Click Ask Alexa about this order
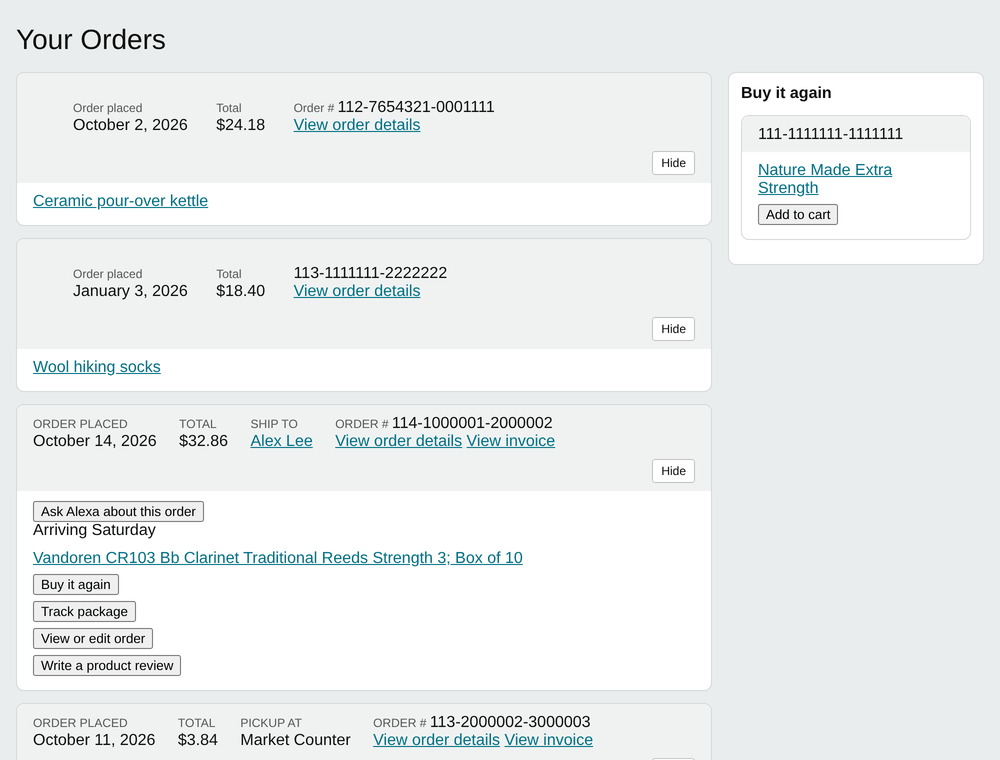This screenshot has height=760, width=1000. click(119, 511)
